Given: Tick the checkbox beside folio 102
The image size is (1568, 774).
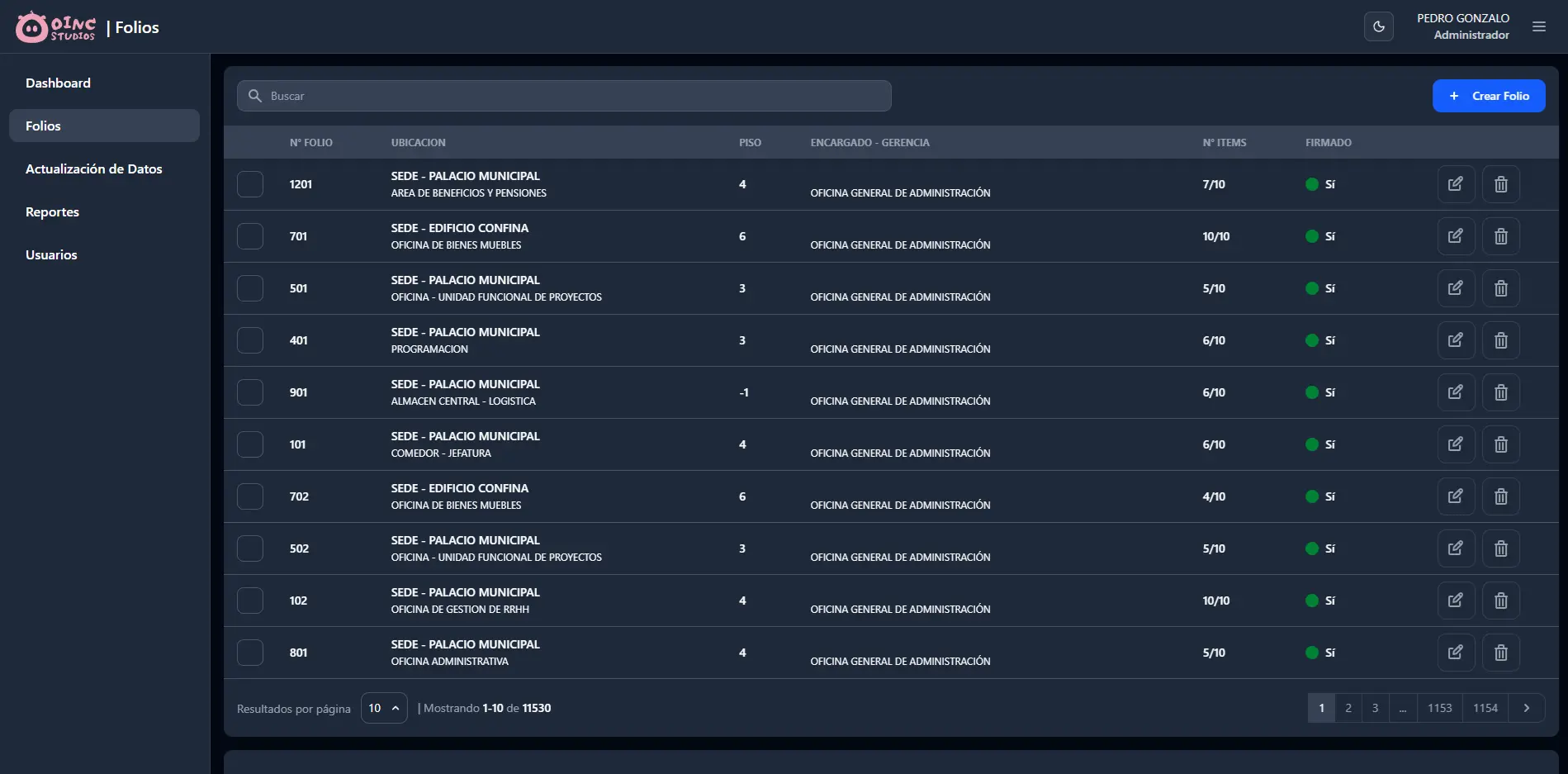Looking at the screenshot, I should coord(250,601).
